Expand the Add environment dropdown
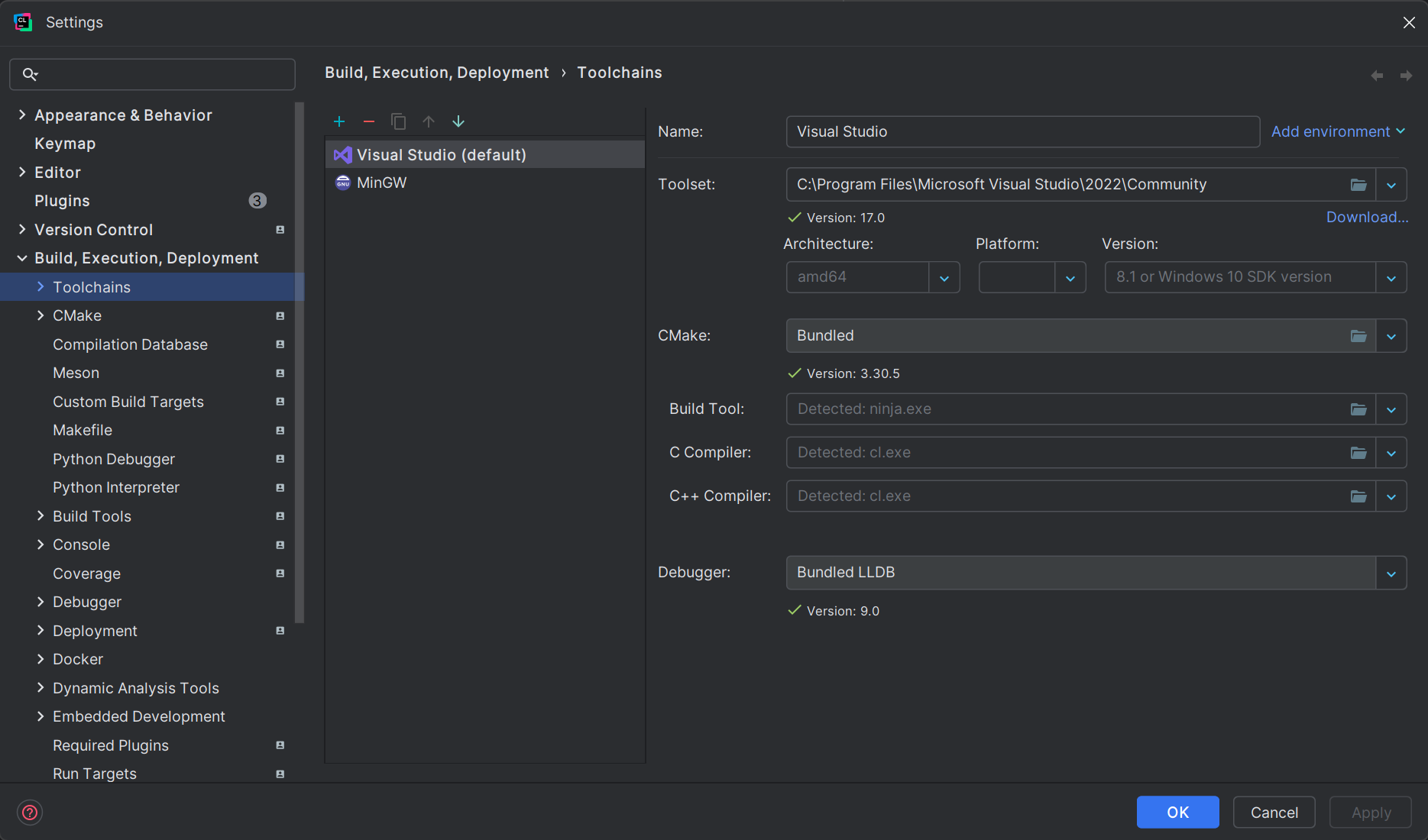The width and height of the screenshot is (1428, 840). pos(1337,131)
